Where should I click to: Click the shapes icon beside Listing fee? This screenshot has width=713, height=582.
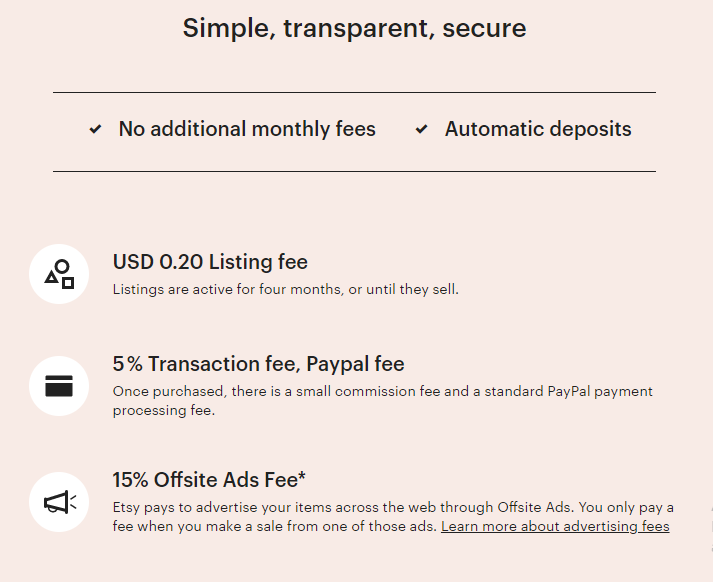click(x=59, y=274)
